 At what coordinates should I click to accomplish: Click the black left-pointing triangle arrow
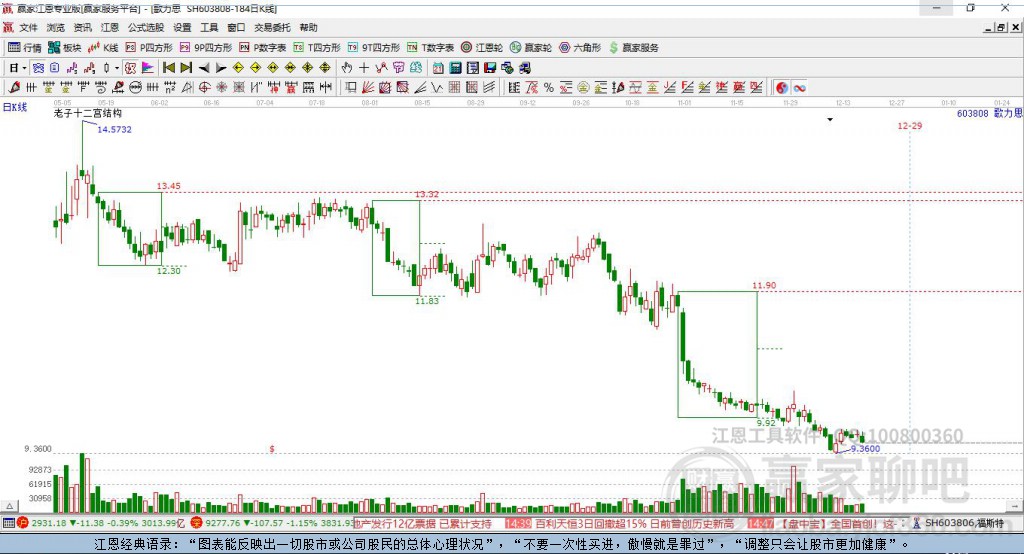[204, 67]
